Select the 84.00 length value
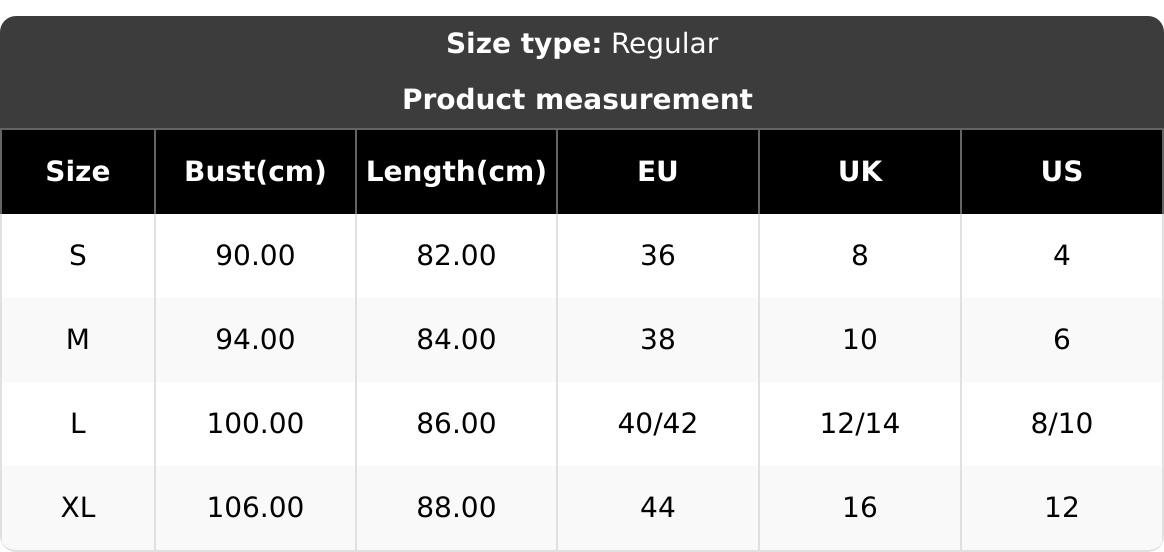The height and width of the screenshot is (552, 1164). (456, 340)
